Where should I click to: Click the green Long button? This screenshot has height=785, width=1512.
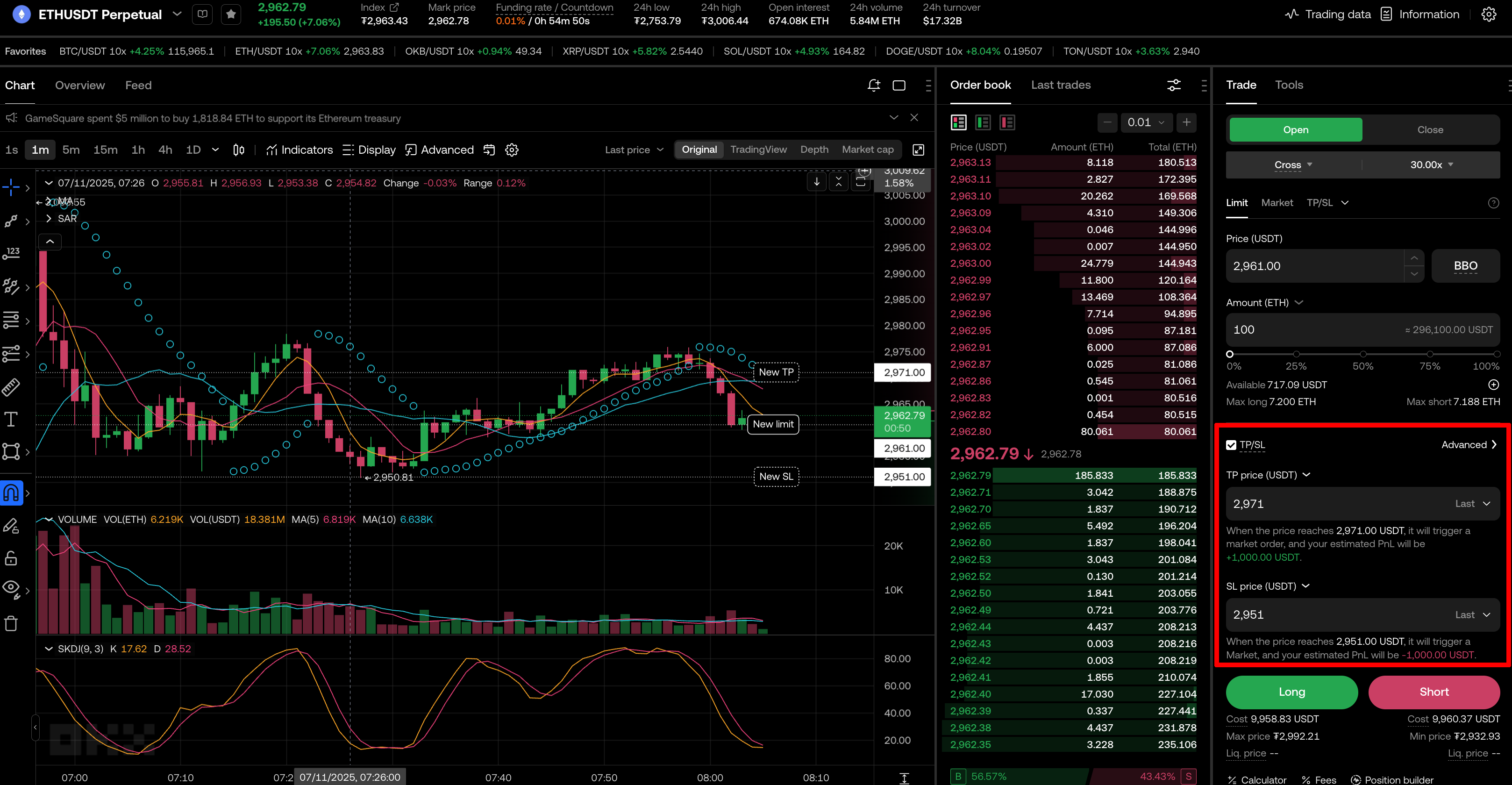(1291, 692)
